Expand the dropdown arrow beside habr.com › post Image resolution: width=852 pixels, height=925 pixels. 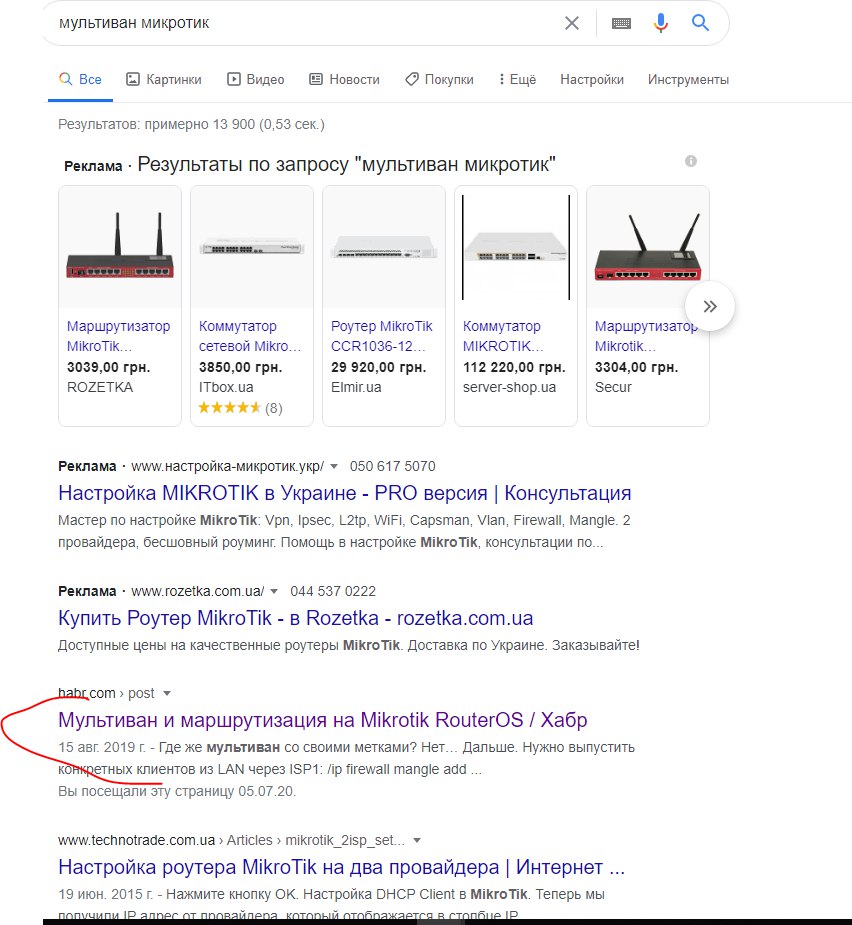(x=167, y=694)
